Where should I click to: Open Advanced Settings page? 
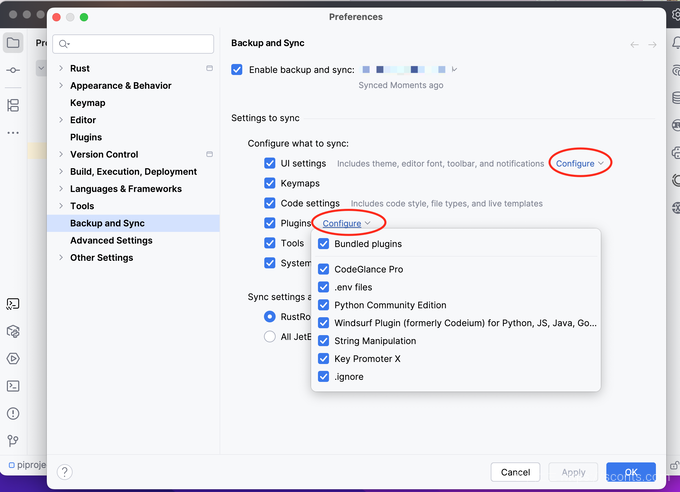click(x=111, y=240)
